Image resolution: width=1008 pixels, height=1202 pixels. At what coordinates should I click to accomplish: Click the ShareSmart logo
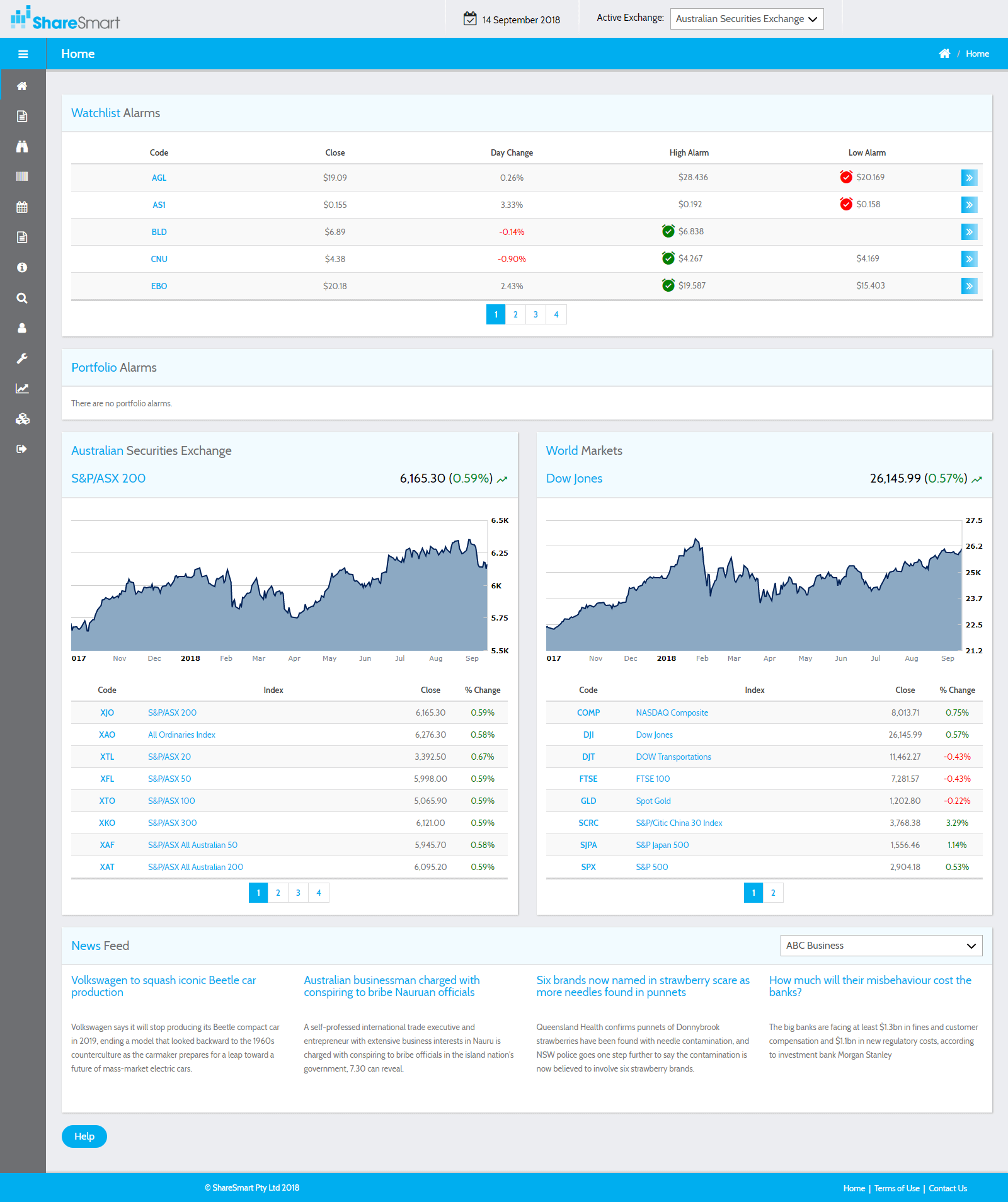[65, 18]
